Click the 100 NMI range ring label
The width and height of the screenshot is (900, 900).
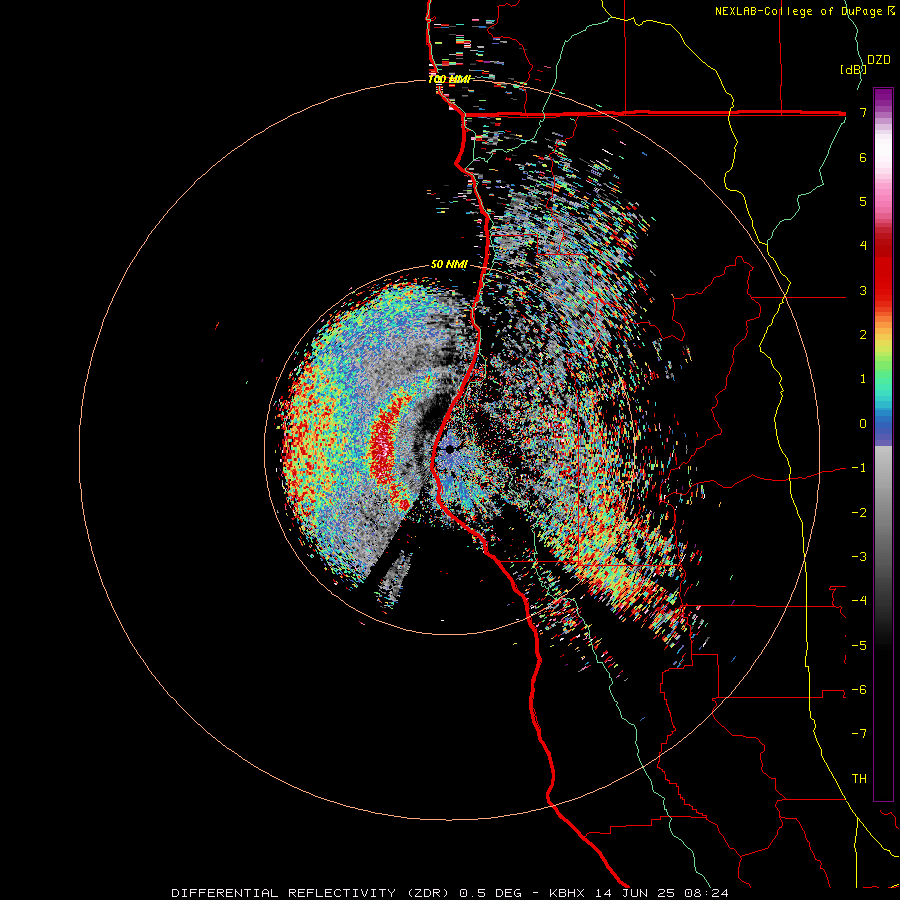[x=449, y=79]
